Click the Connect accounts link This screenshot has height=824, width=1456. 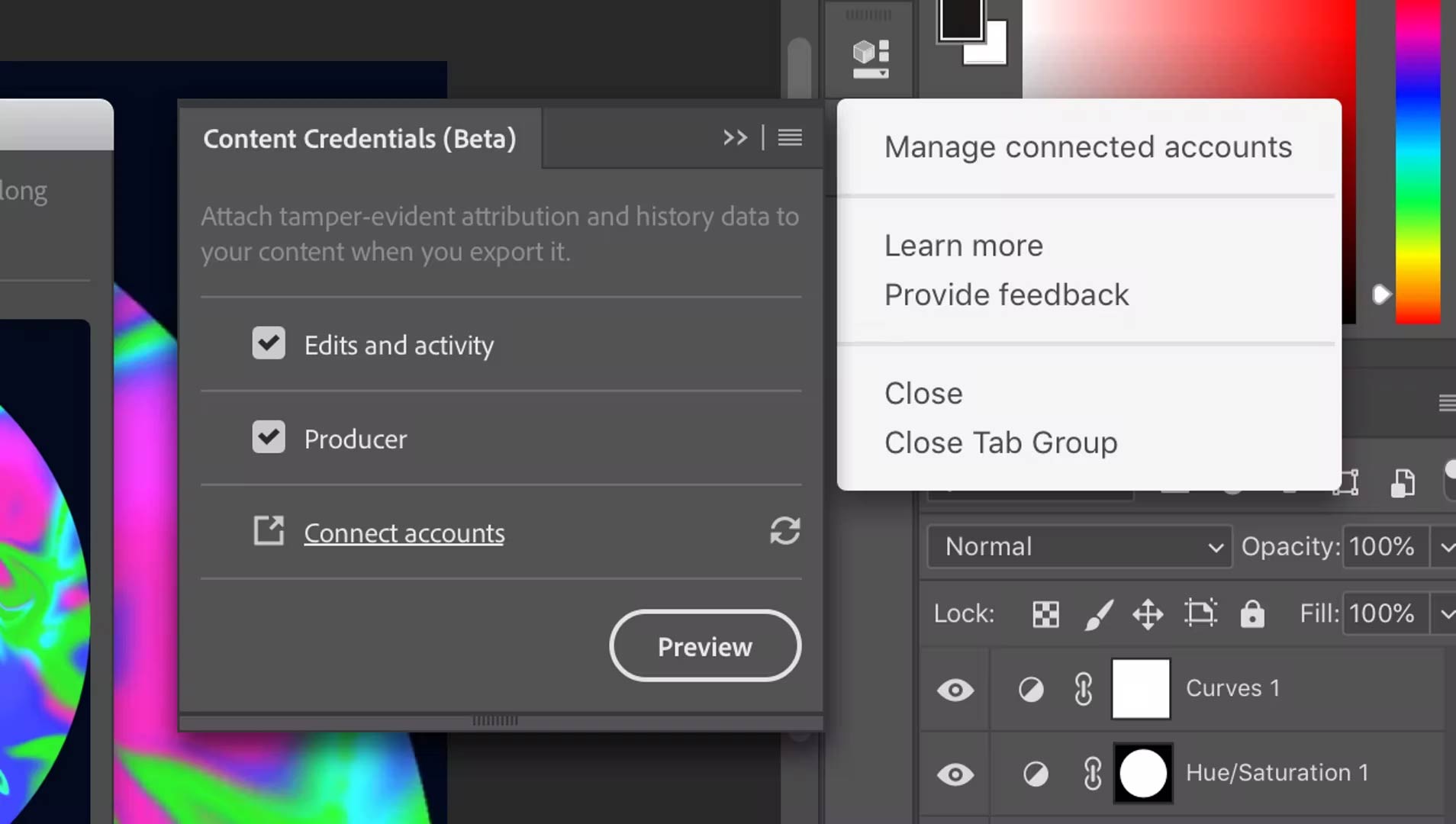tap(404, 533)
